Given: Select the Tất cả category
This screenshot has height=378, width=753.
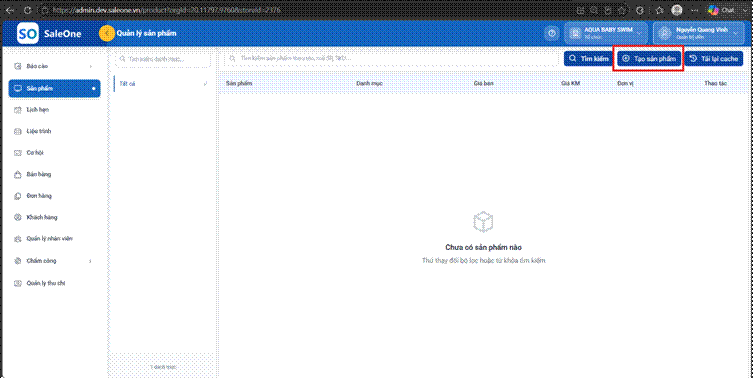Looking at the screenshot, I should pos(162,84).
